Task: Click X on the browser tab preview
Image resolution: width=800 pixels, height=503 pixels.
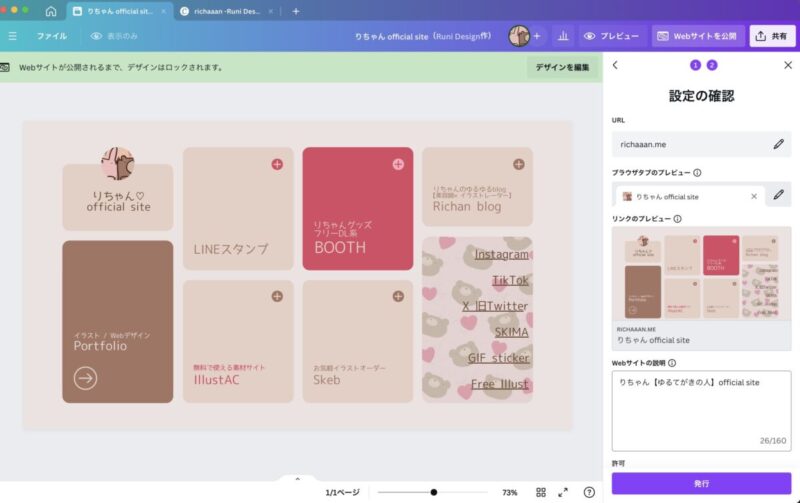Action: (x=754, y=196)
